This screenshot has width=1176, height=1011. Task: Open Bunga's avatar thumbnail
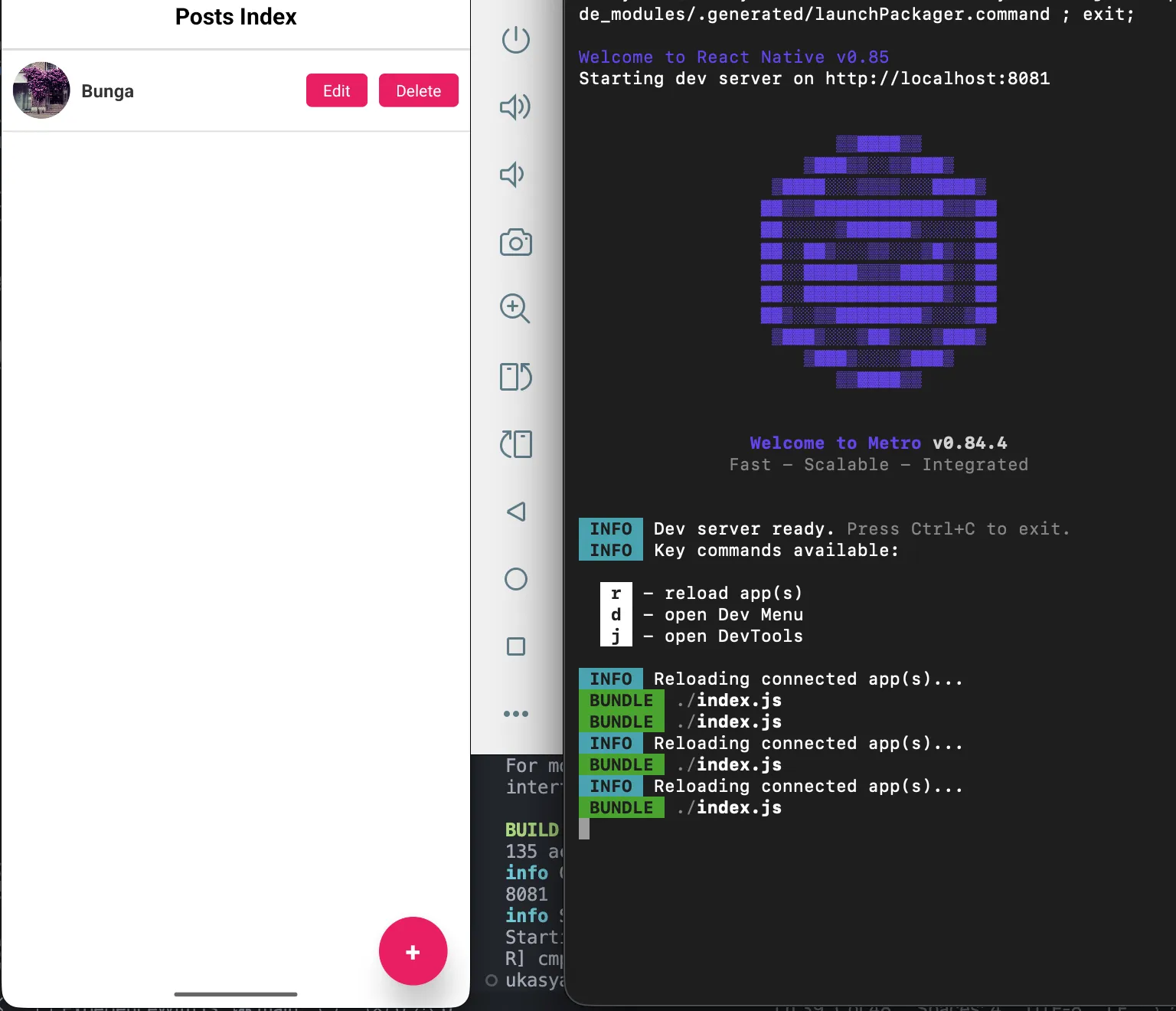point(41,90)
